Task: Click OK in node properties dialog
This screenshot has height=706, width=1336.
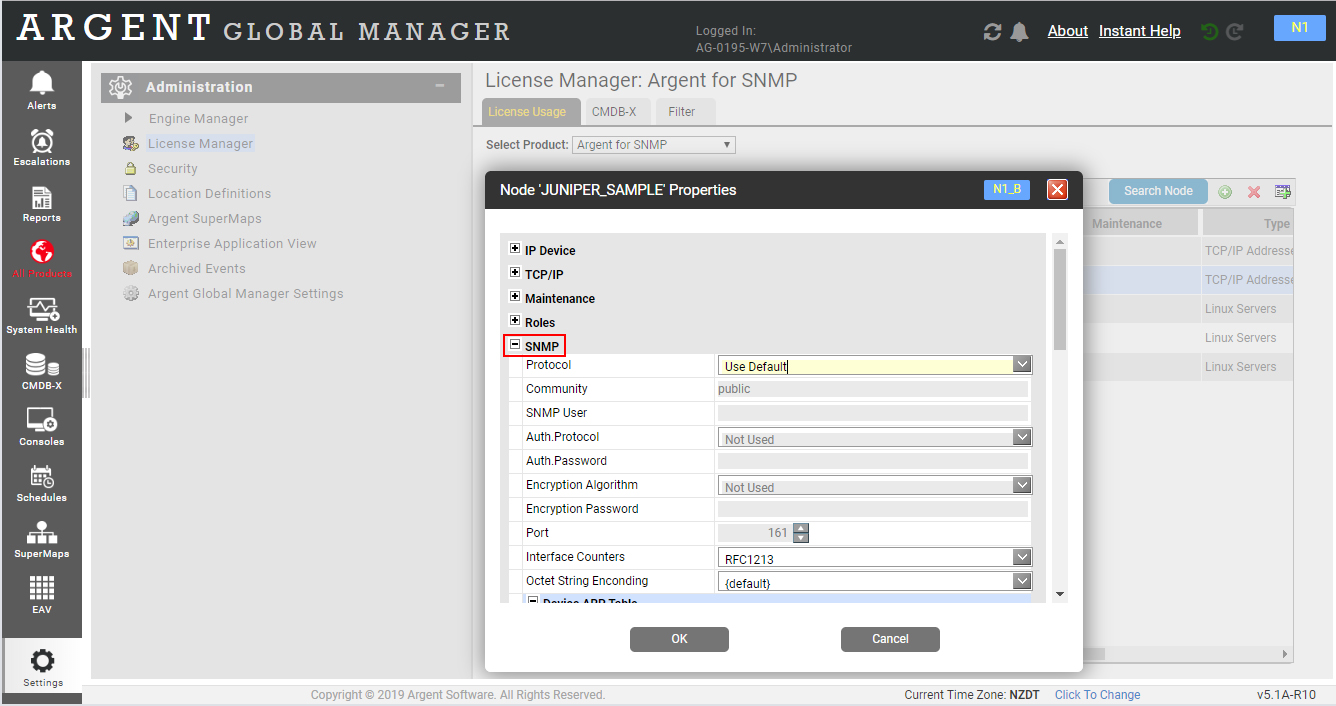Action: tap(679, 639)
